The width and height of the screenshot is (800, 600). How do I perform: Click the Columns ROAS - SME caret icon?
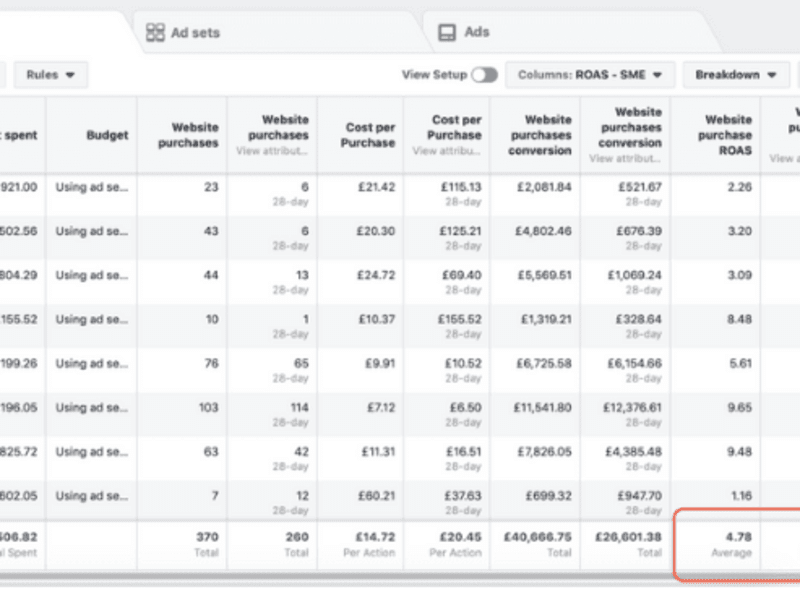(658, 75)
